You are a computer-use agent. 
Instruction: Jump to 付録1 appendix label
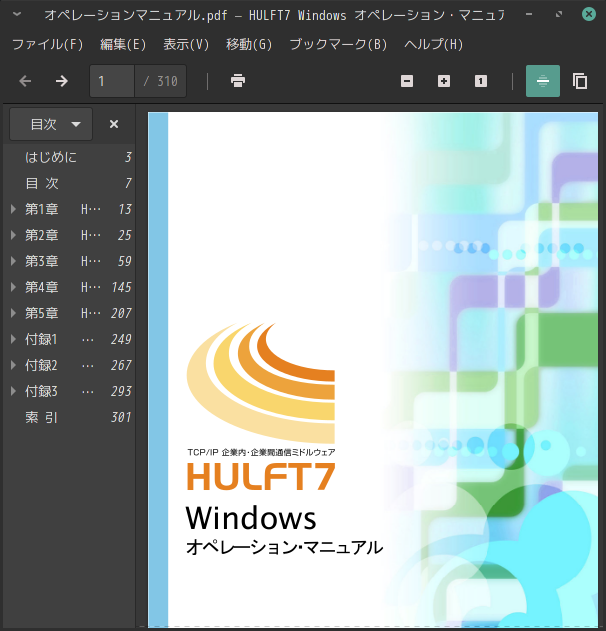pyautogui.click(x=41, y=339)
